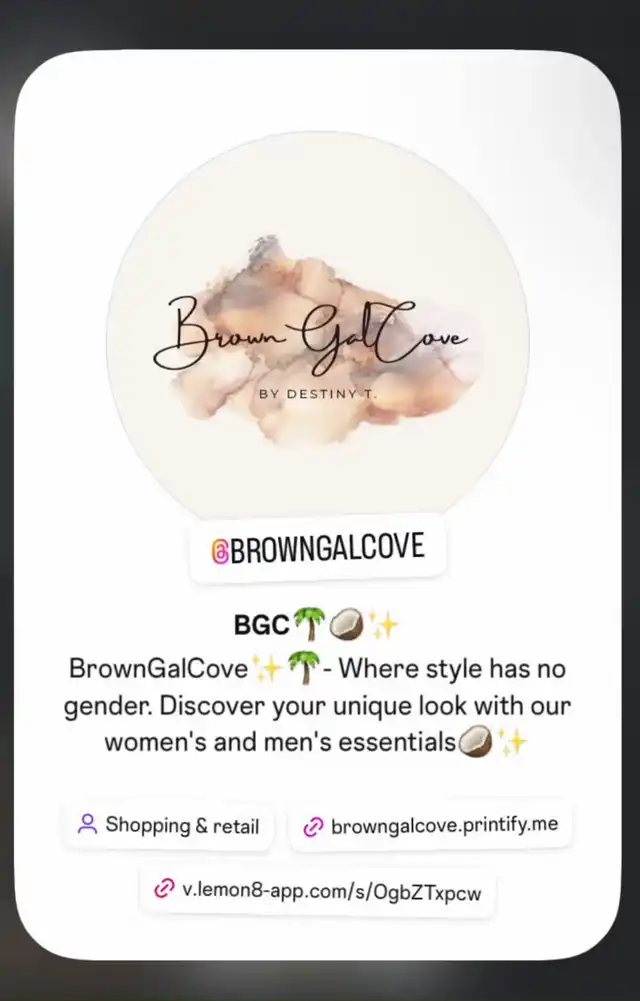The height and width of the screenshot is (1001, 640).
Task: Open the @BROWNGALCOVE username badge
Action: click(317, 550)
